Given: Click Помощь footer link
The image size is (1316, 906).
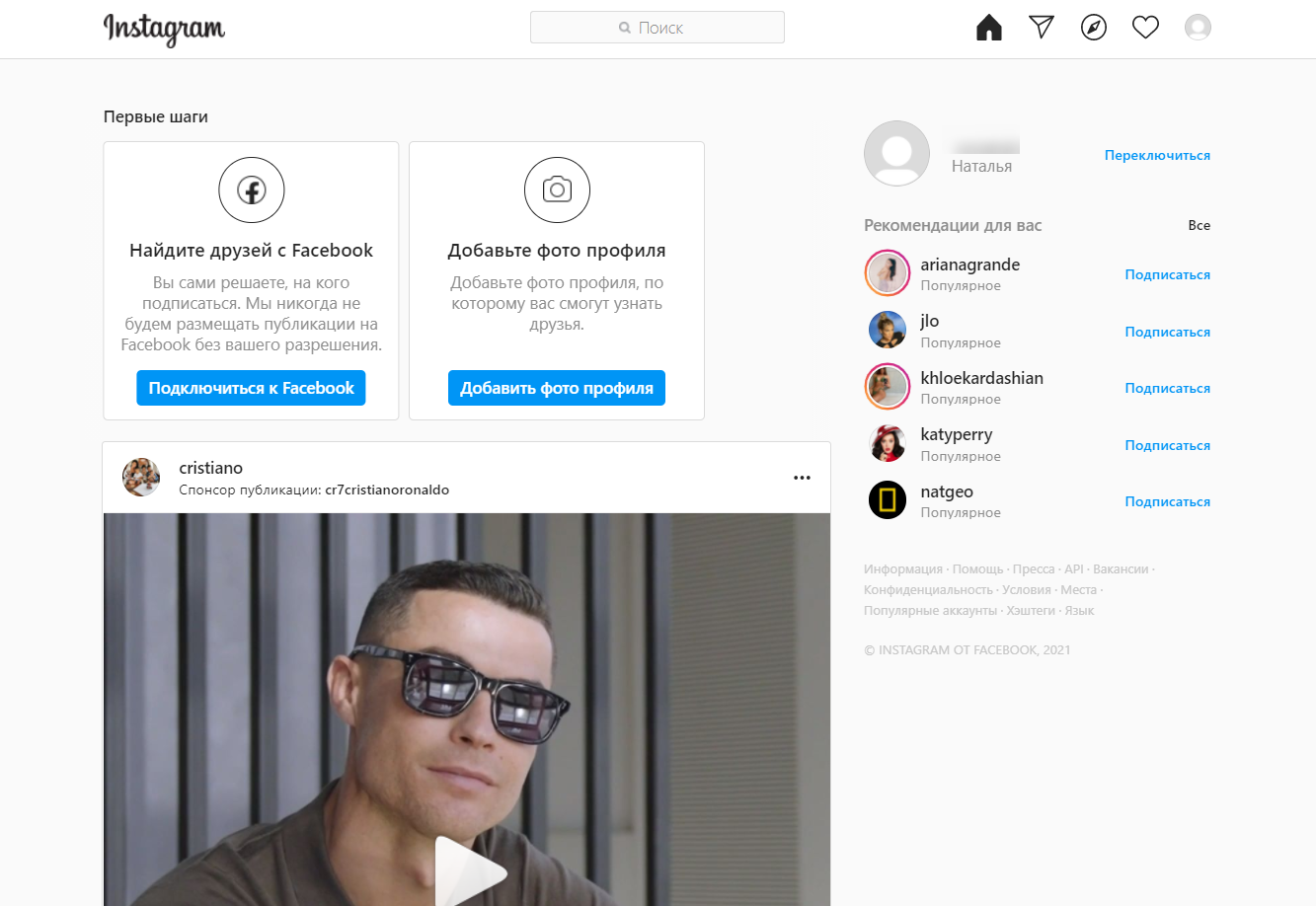Looking at the screenshot, I should 977,569.
